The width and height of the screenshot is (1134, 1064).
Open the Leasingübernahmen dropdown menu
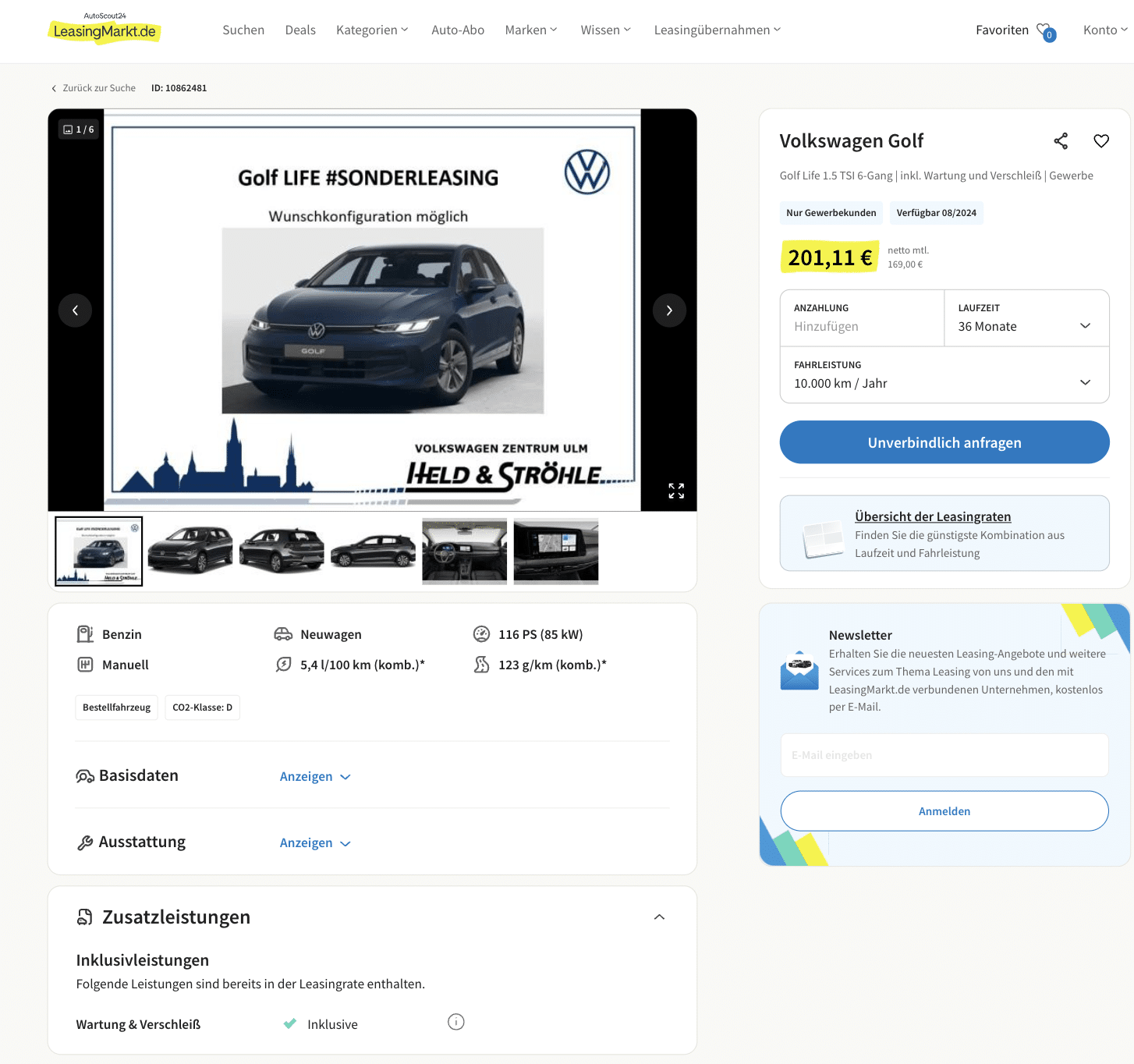click(718, 30)
